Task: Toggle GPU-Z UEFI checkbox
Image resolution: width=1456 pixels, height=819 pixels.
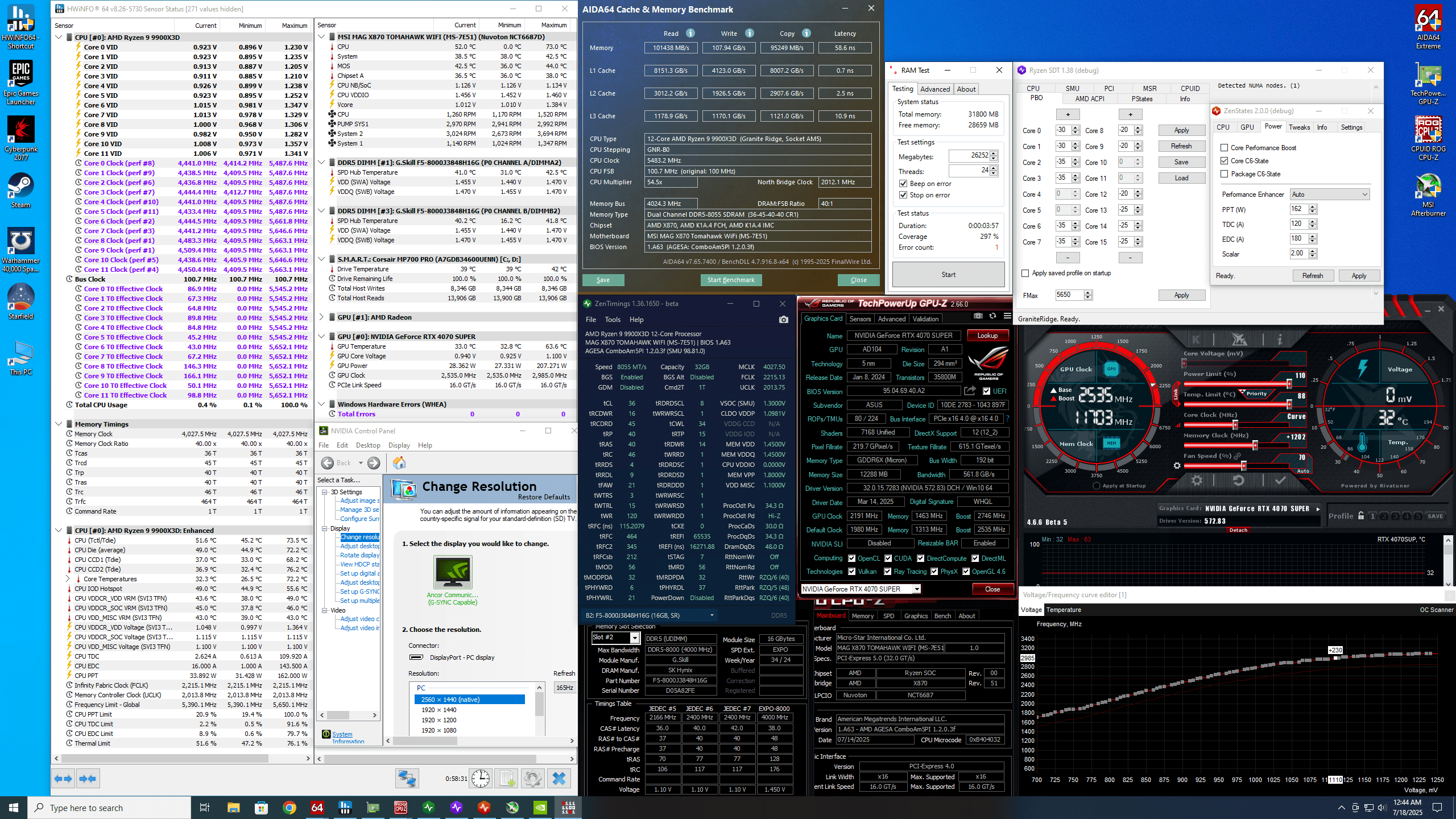Action: 986,391
